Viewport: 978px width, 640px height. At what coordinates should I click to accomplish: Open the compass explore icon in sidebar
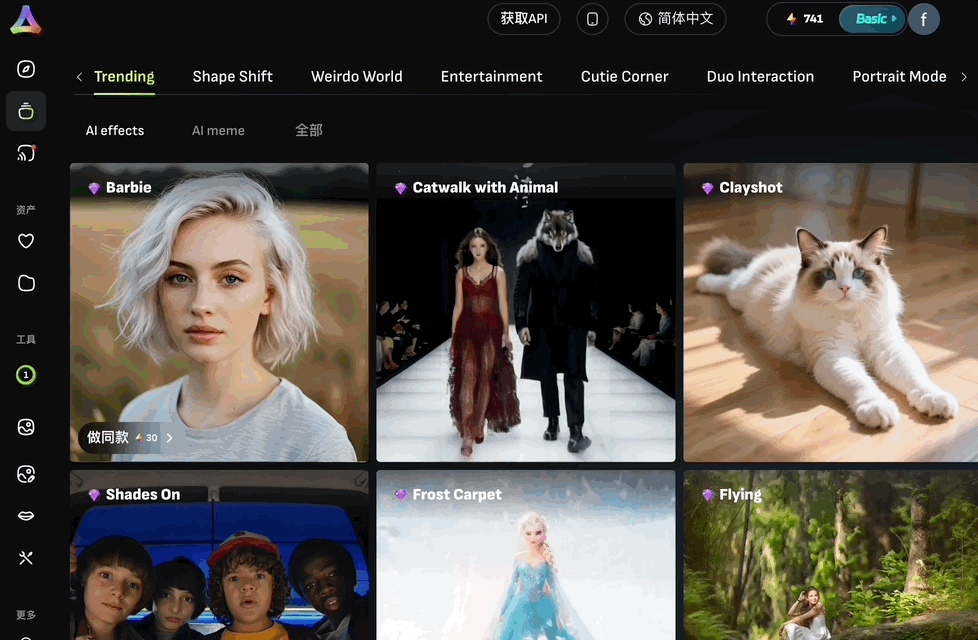[26, 69]
